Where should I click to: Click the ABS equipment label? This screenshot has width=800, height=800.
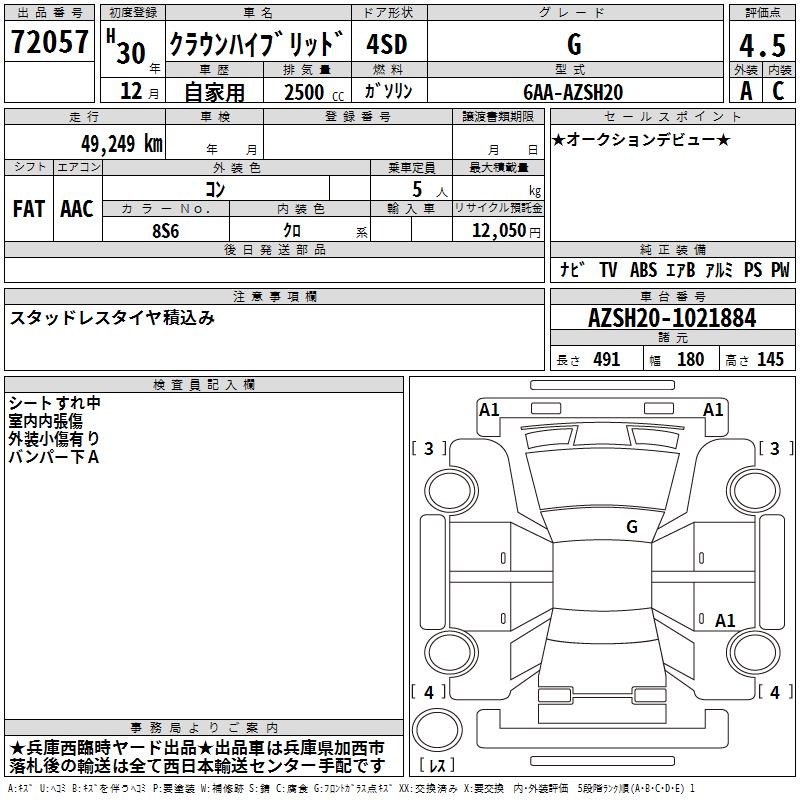[643, 269]
